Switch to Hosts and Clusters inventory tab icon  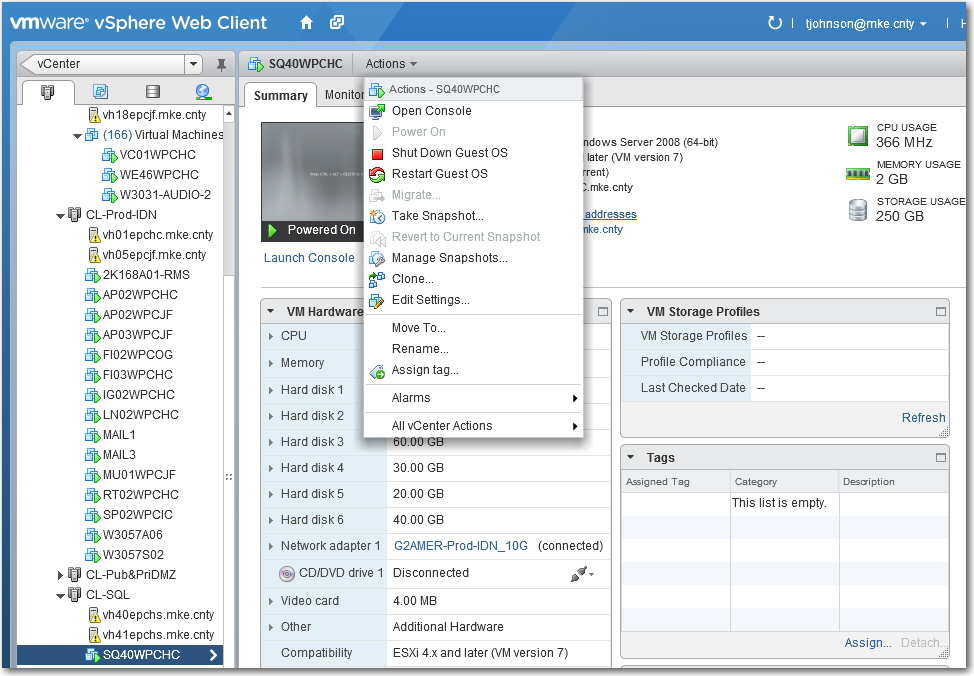(48, 92)
